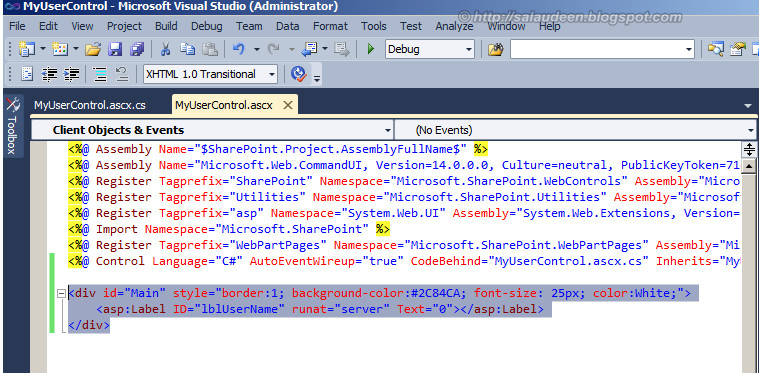Open the active document list arrow
The height and width of the screenshot is (373, 759).
coord(749,105)
